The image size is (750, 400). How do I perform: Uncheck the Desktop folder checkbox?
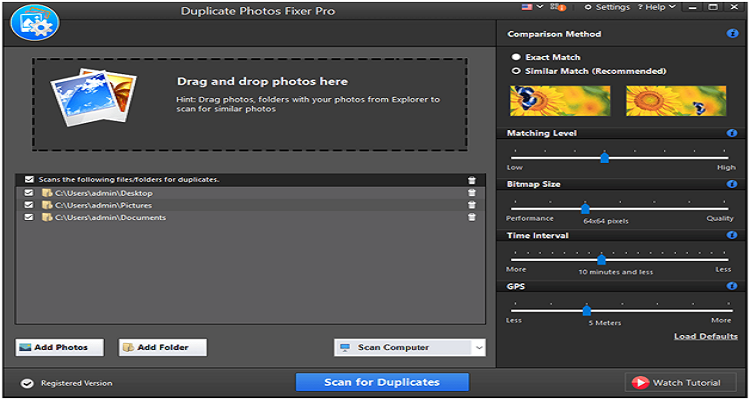pyautogui.click(x=29, y=193)
